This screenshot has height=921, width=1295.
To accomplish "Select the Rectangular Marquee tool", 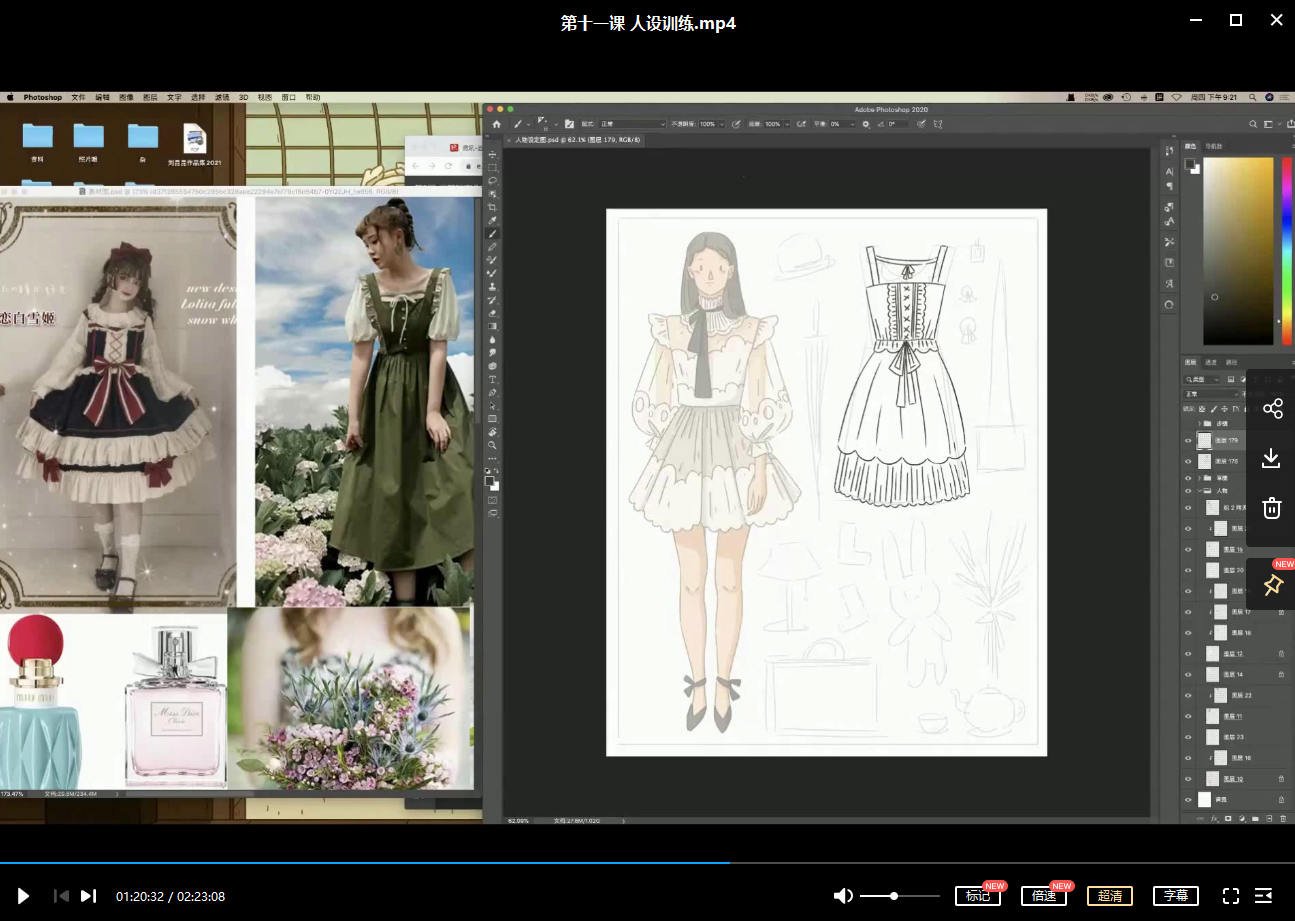I will [x=493, y=168].
